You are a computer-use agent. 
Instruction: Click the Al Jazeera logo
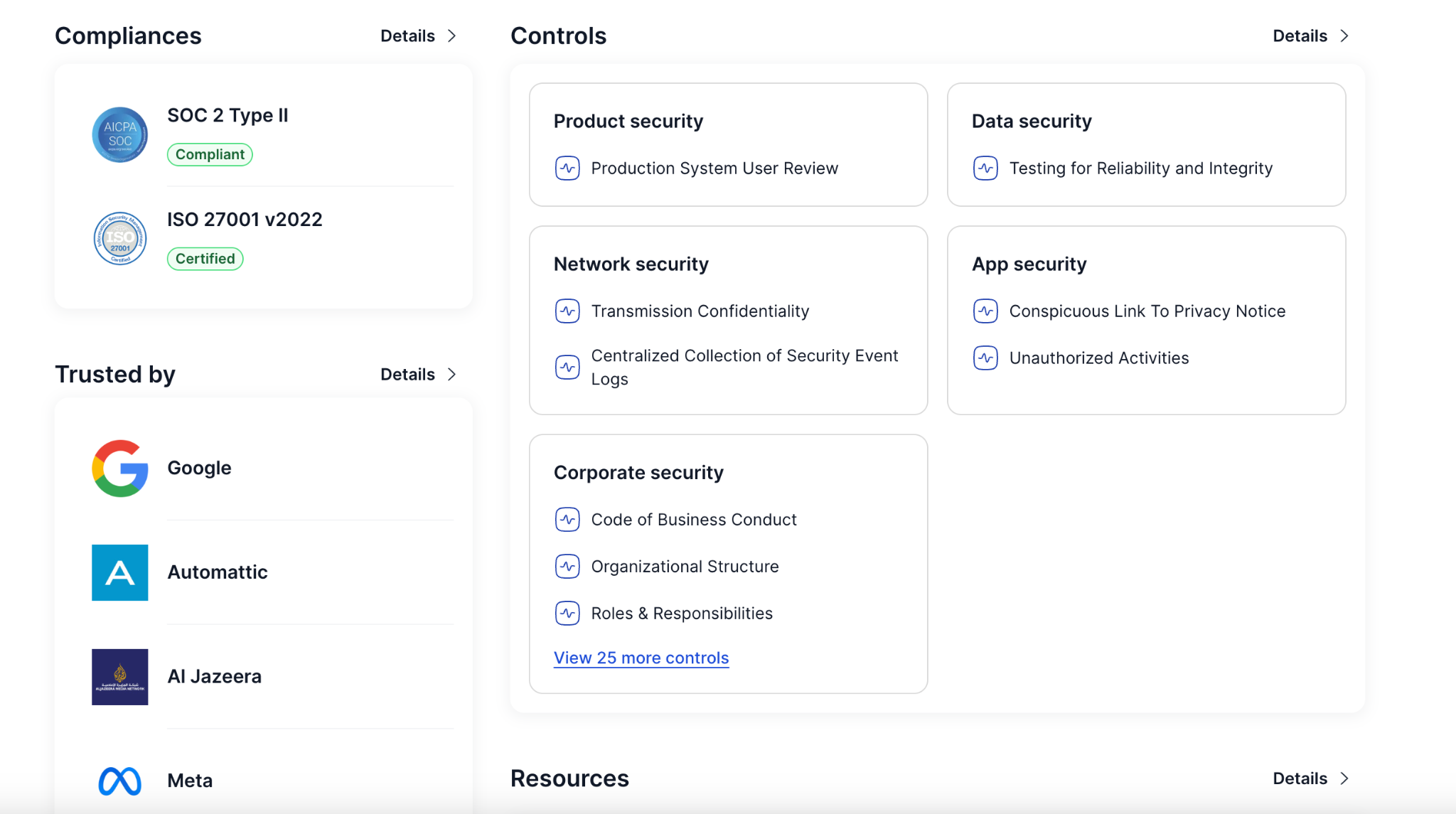pos(120,677)
